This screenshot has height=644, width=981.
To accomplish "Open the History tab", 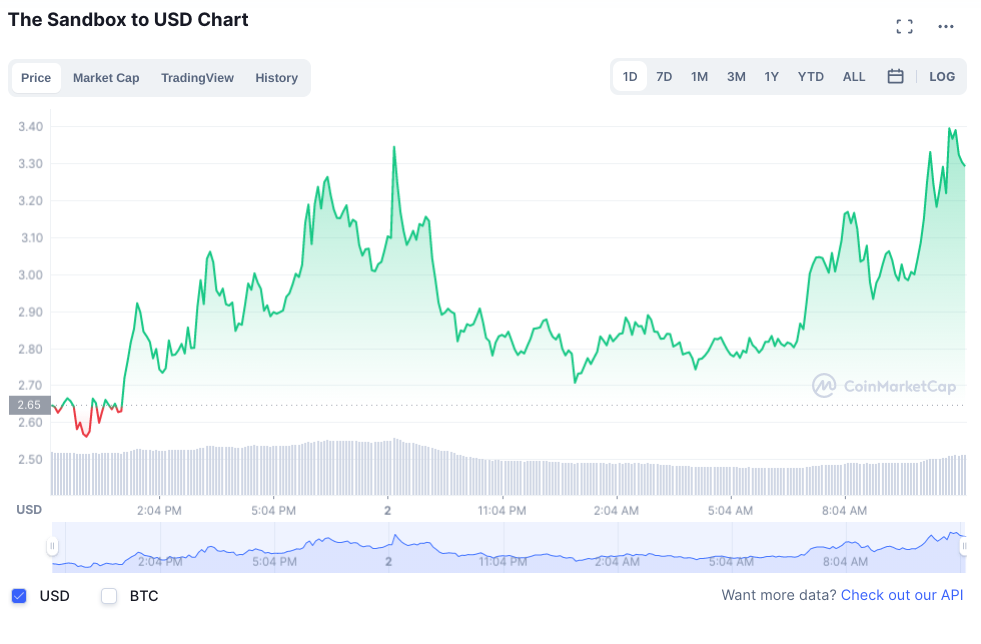I will [x=276, y=78].
